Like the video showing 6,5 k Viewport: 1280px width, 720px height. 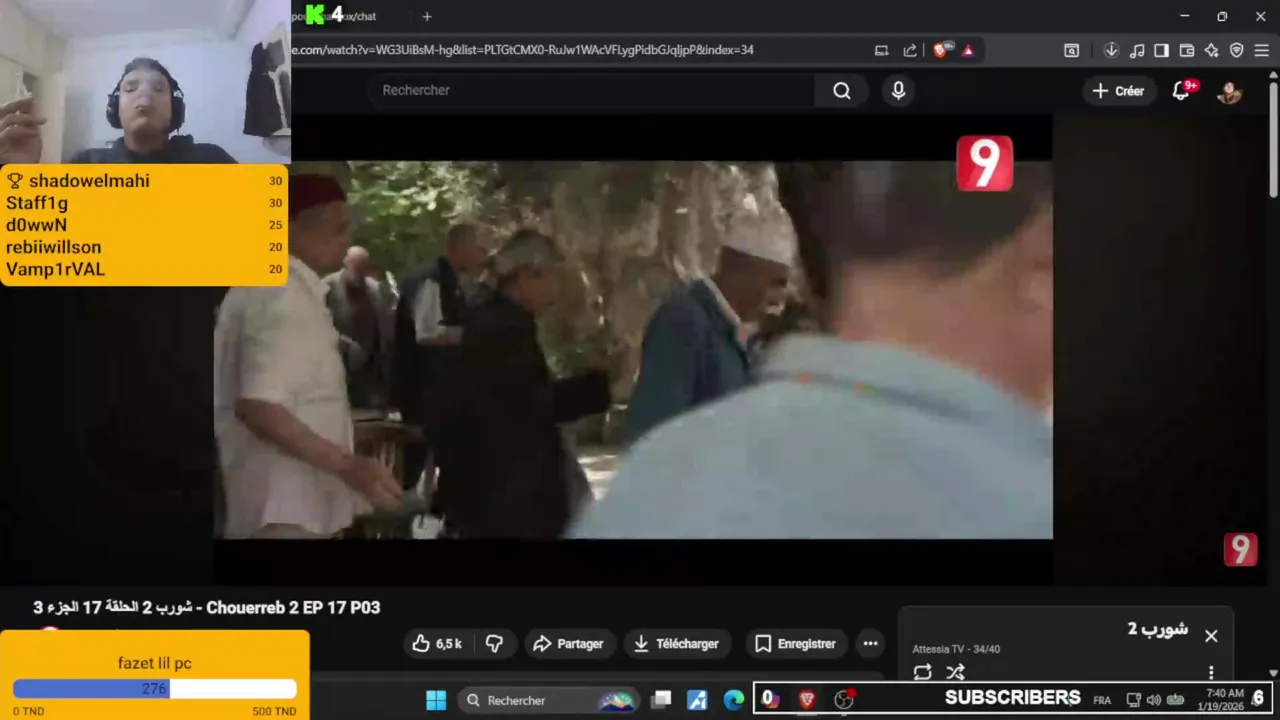point(438,644)
